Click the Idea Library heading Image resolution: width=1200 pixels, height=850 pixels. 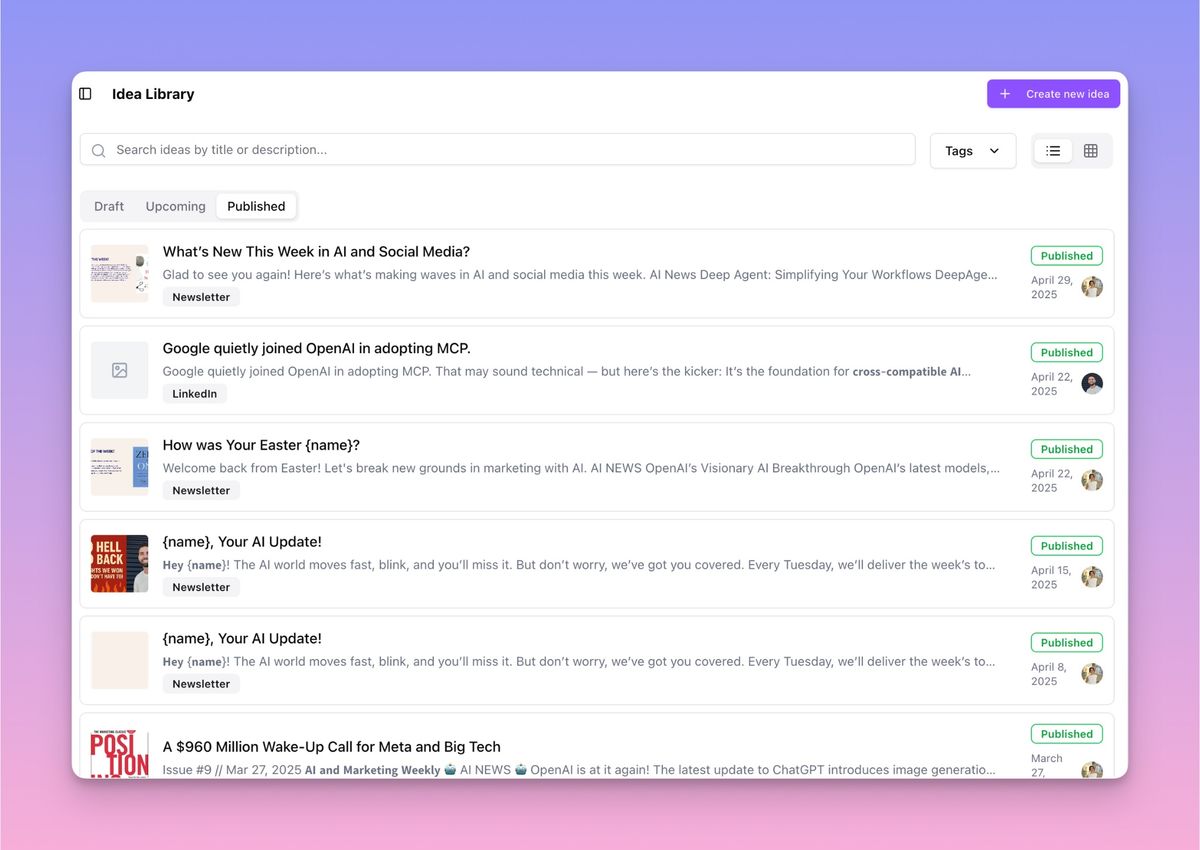tap(153, 94)
